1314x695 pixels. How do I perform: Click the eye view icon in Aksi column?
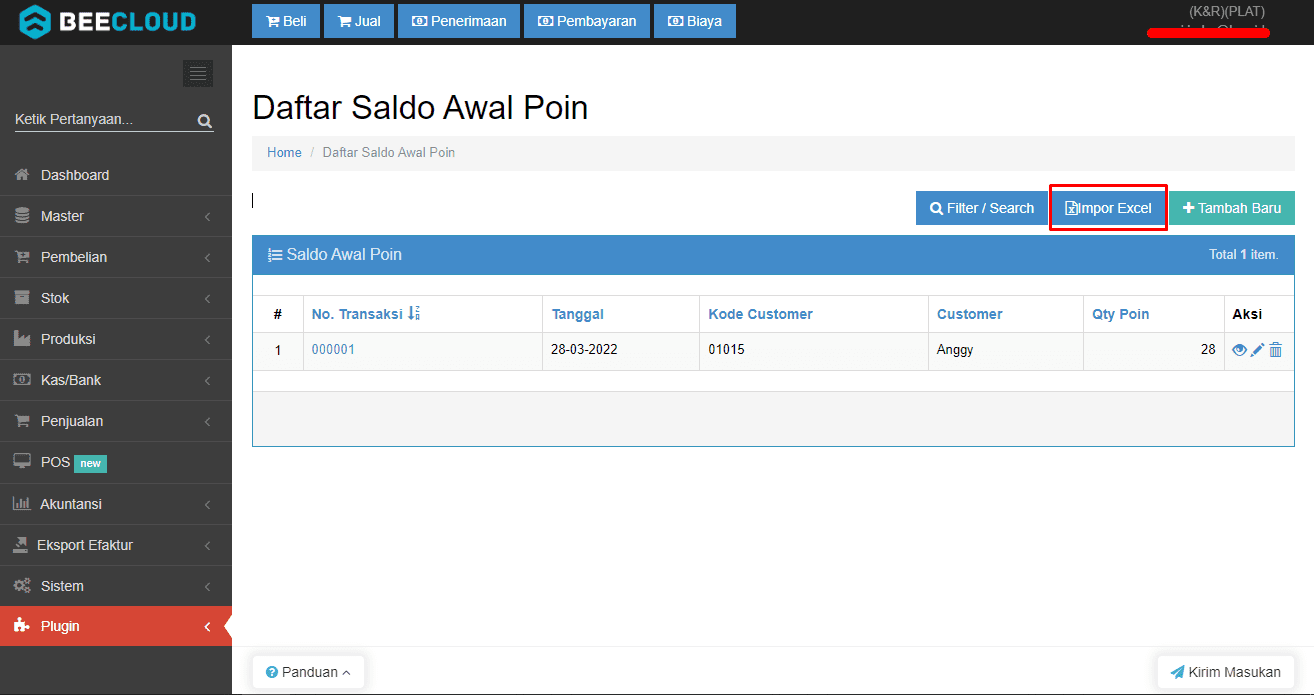pyautogui.click(x=1240, y=350)
